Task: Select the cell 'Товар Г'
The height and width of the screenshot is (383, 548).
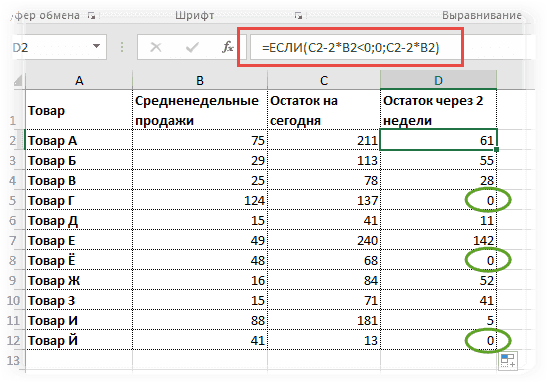Action: point(79,201)
